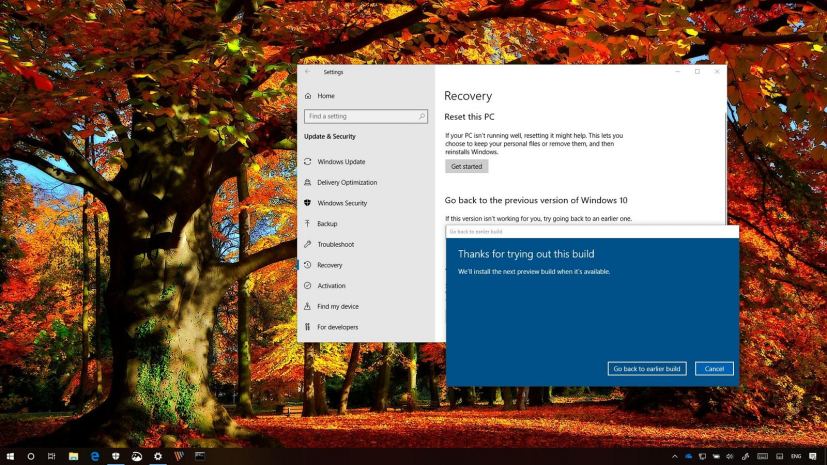Click Go back to earlier build button
Screen dimensions: 827x465
(x=647, y=369)
